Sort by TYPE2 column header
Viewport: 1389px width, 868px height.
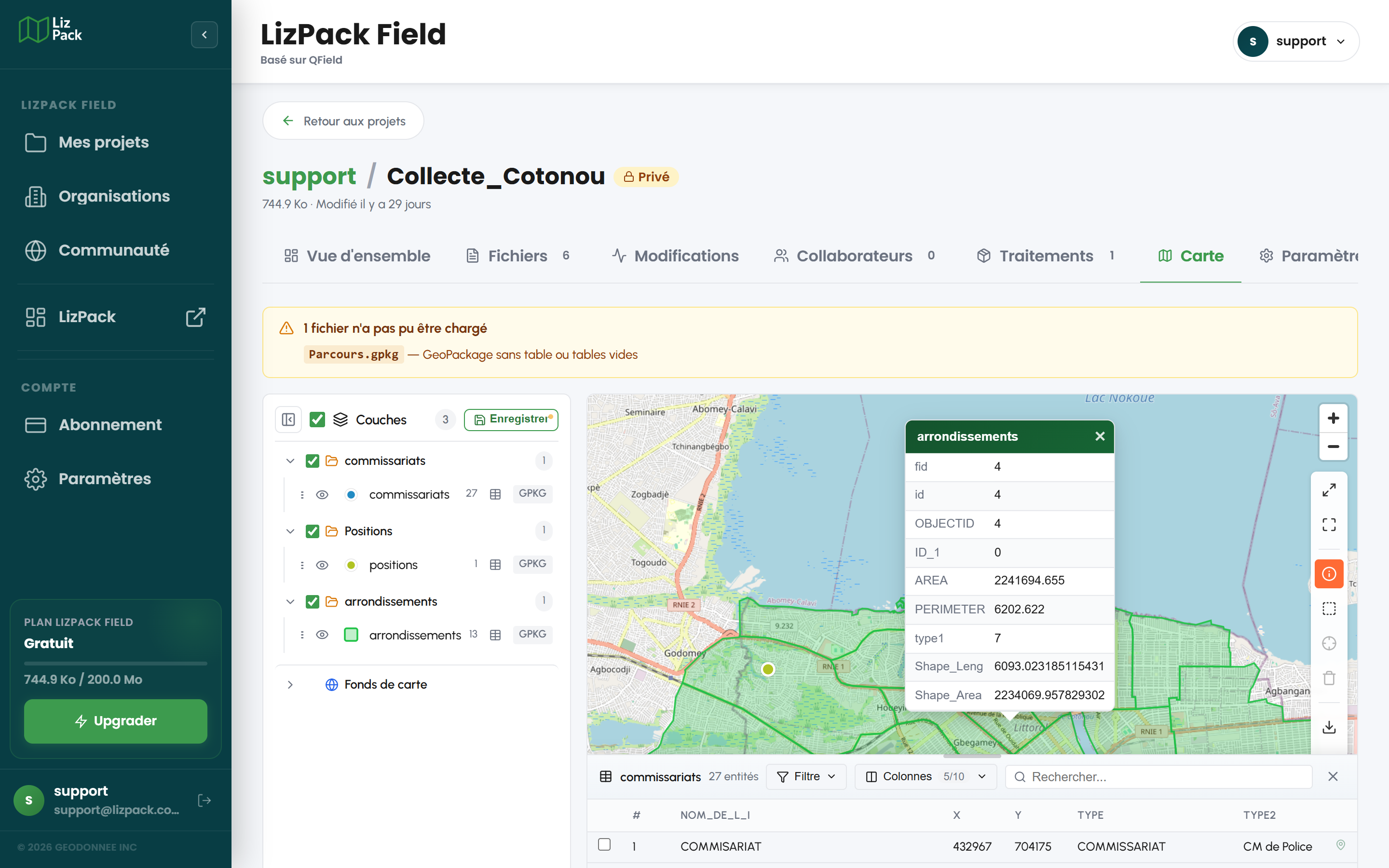click(x=1259, y=815)
